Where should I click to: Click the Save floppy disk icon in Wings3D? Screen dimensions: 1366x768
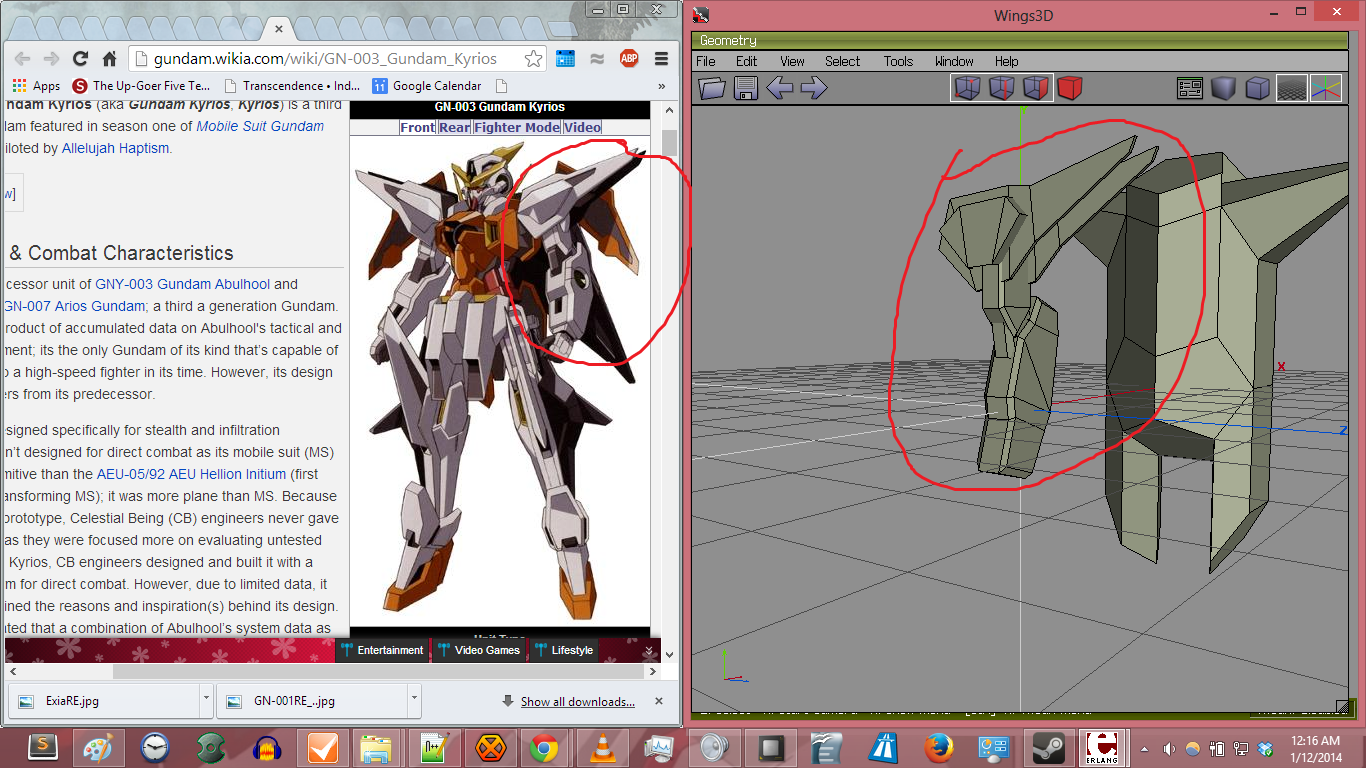tap(745, 88)
